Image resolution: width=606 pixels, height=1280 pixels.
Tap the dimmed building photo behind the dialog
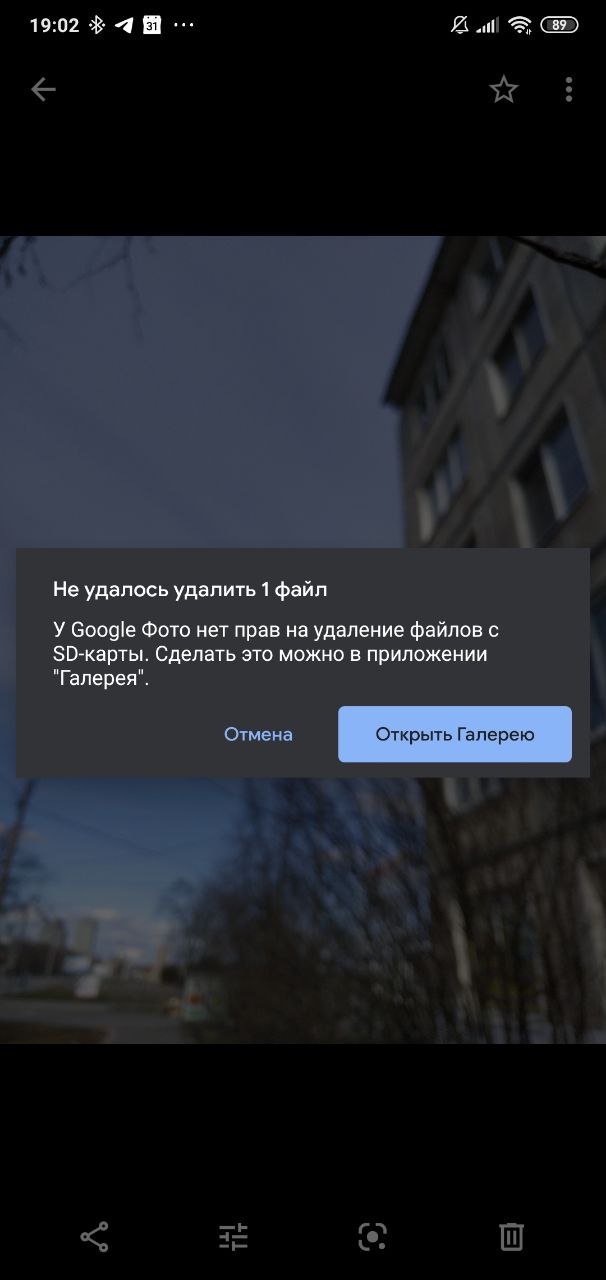coord(303,390)
